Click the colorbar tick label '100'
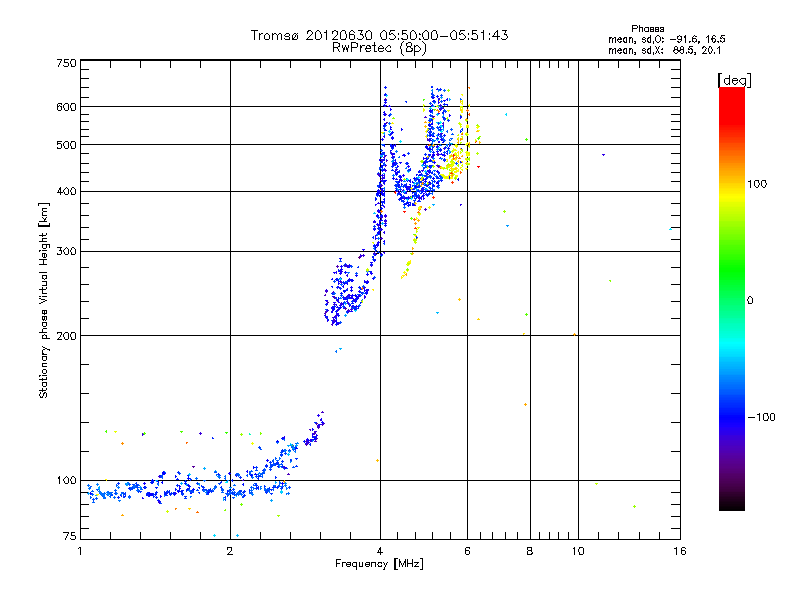The height and width of the screenshot is (600, 800). click(x=757, y=184)
